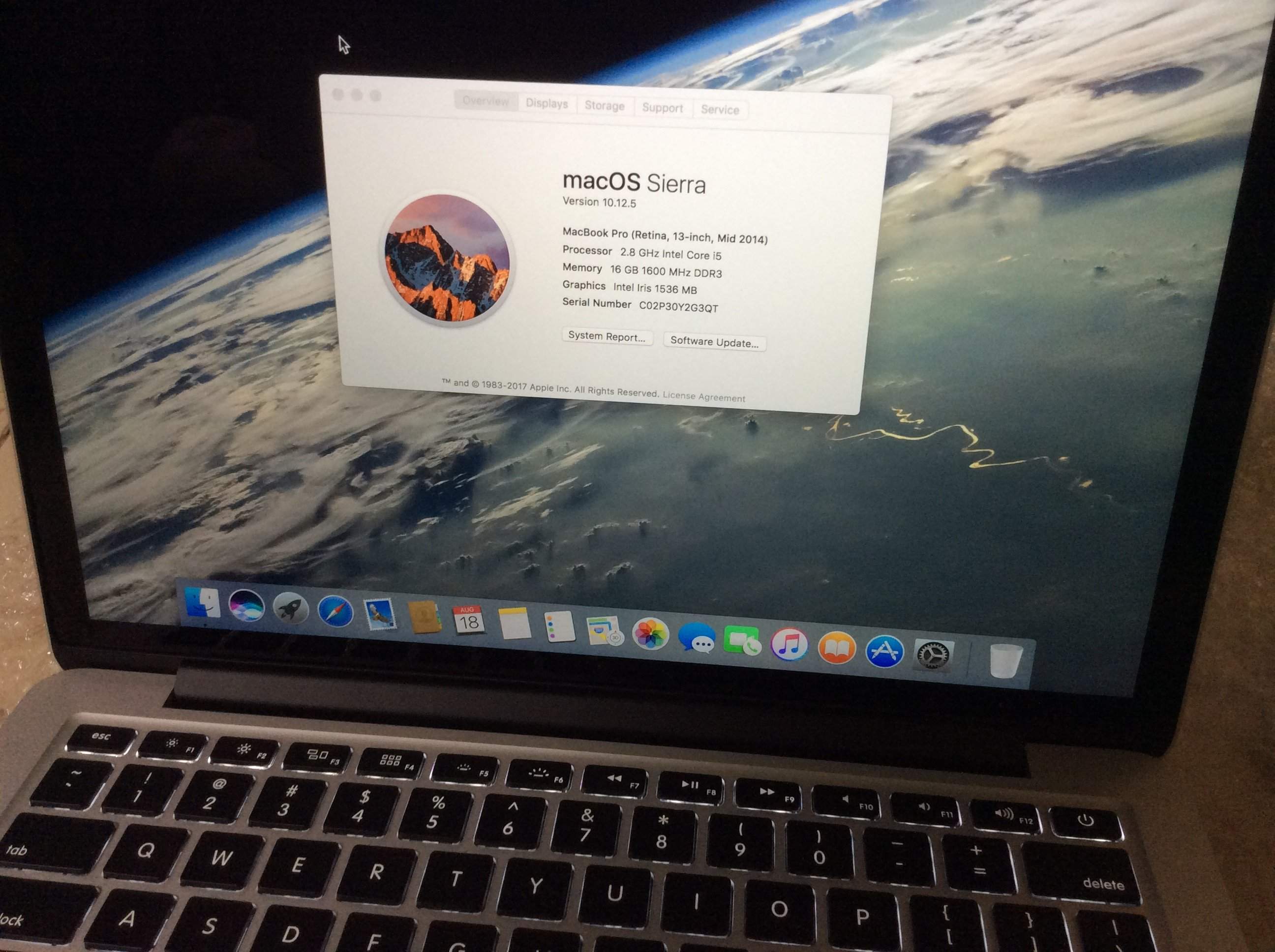
Task: Select the Overview tab
Action: [486, 101]
